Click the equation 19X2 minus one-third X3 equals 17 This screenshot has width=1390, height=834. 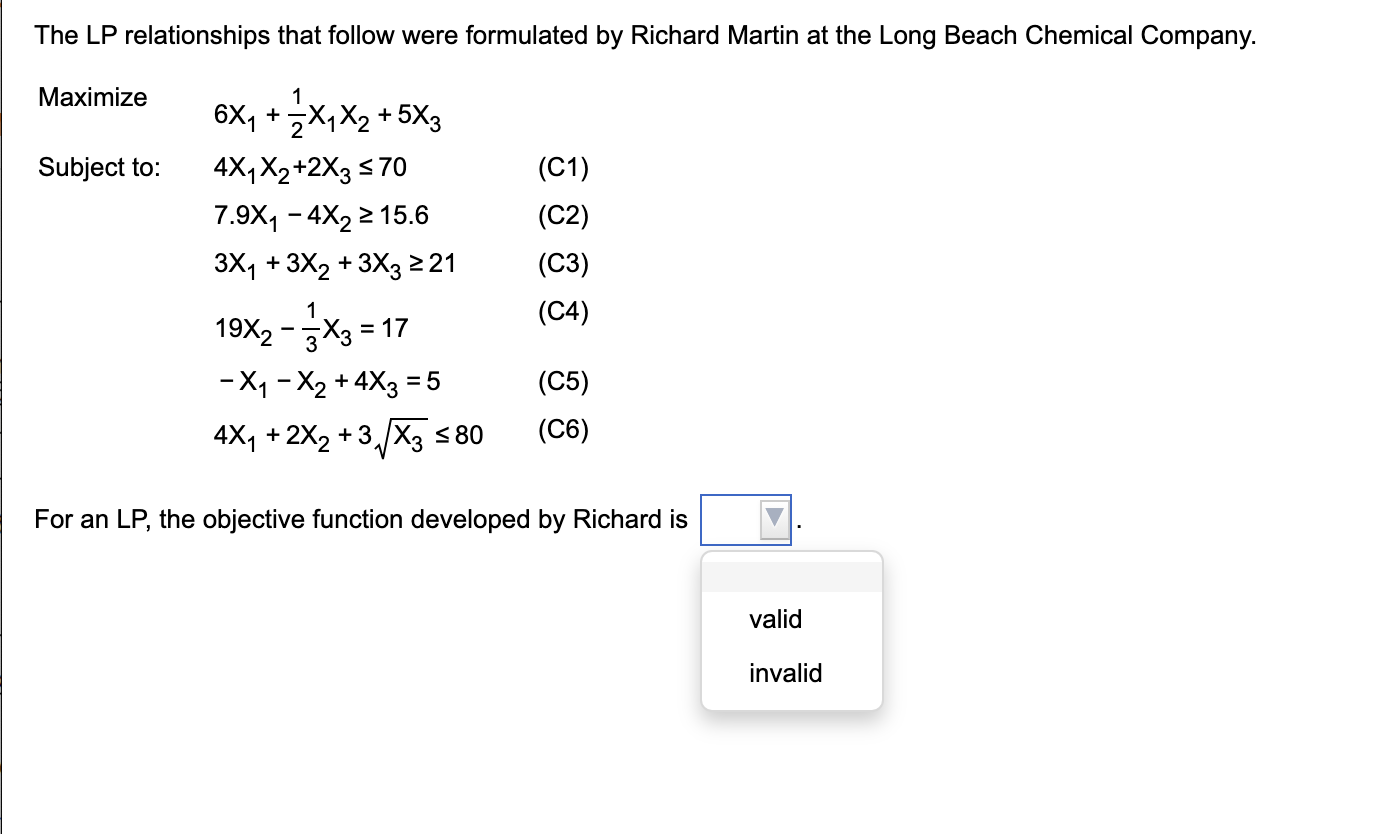pos(310,326)
